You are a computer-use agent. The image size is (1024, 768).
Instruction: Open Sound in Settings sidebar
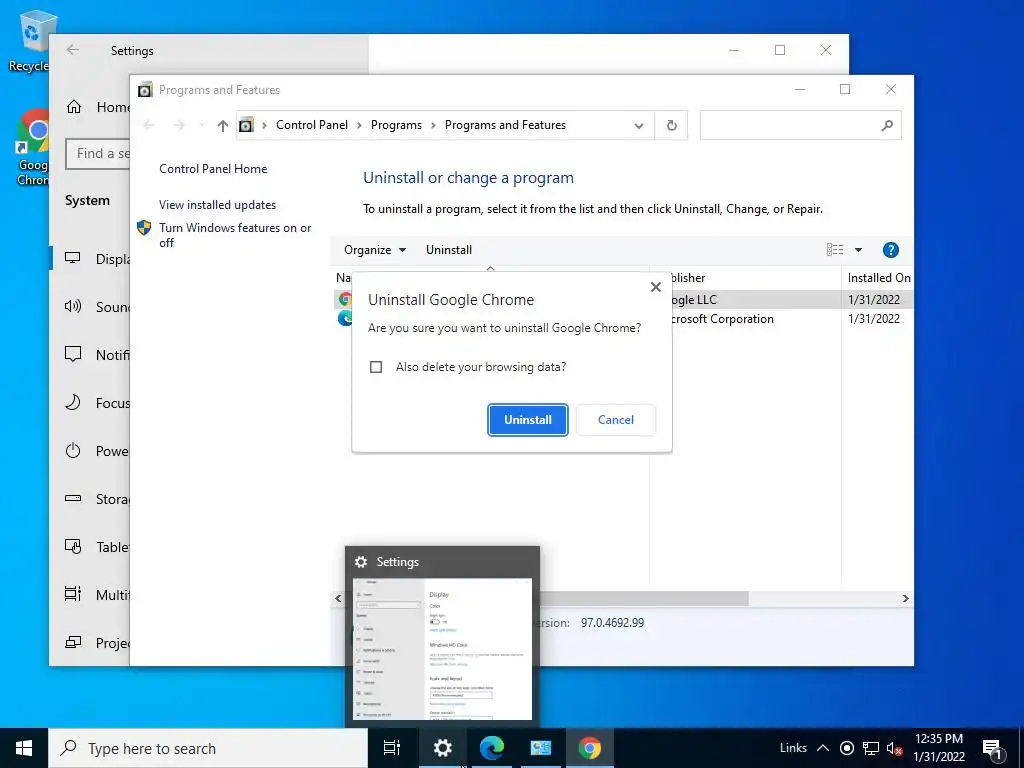point(91,306)
